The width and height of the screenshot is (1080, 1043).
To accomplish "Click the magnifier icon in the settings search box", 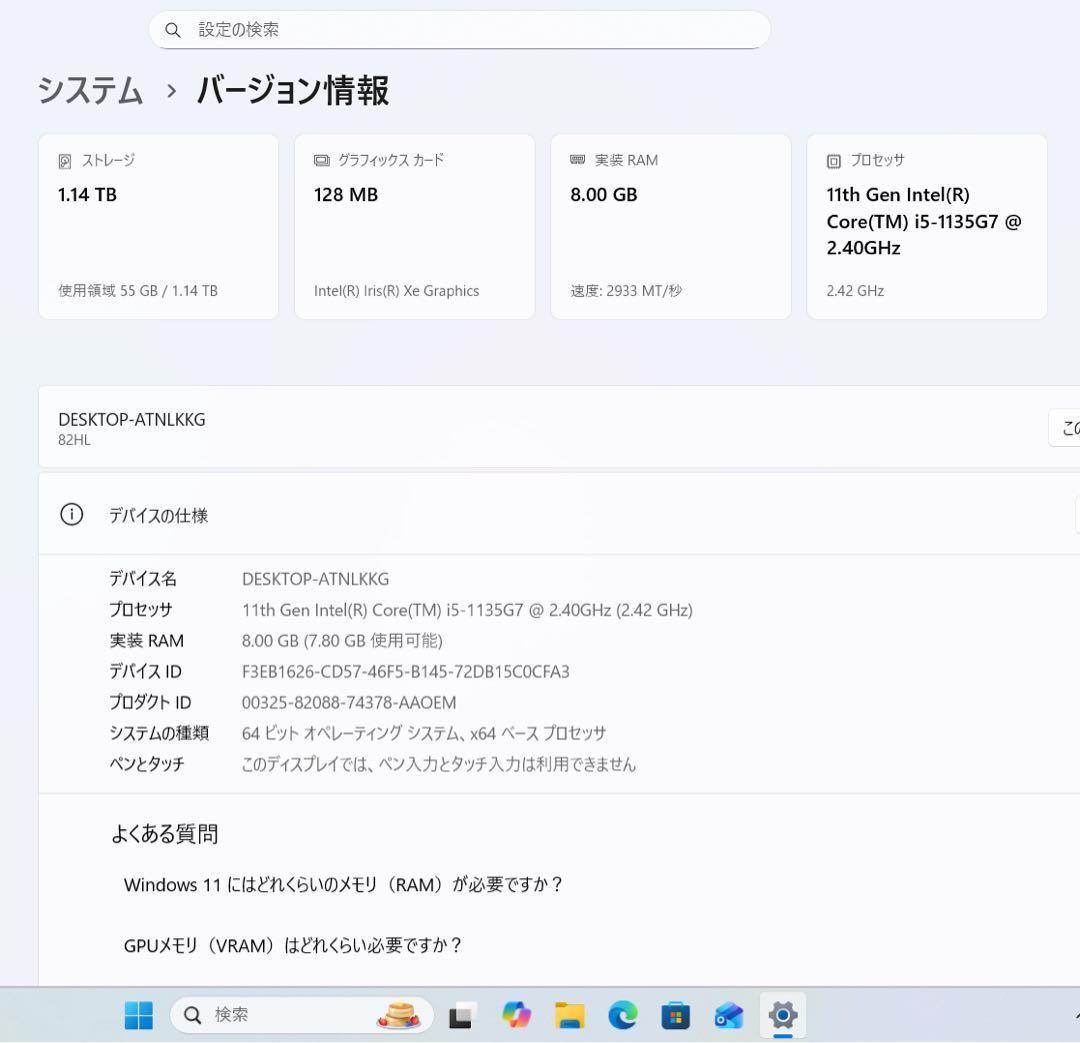I will (x=173, y=30).
